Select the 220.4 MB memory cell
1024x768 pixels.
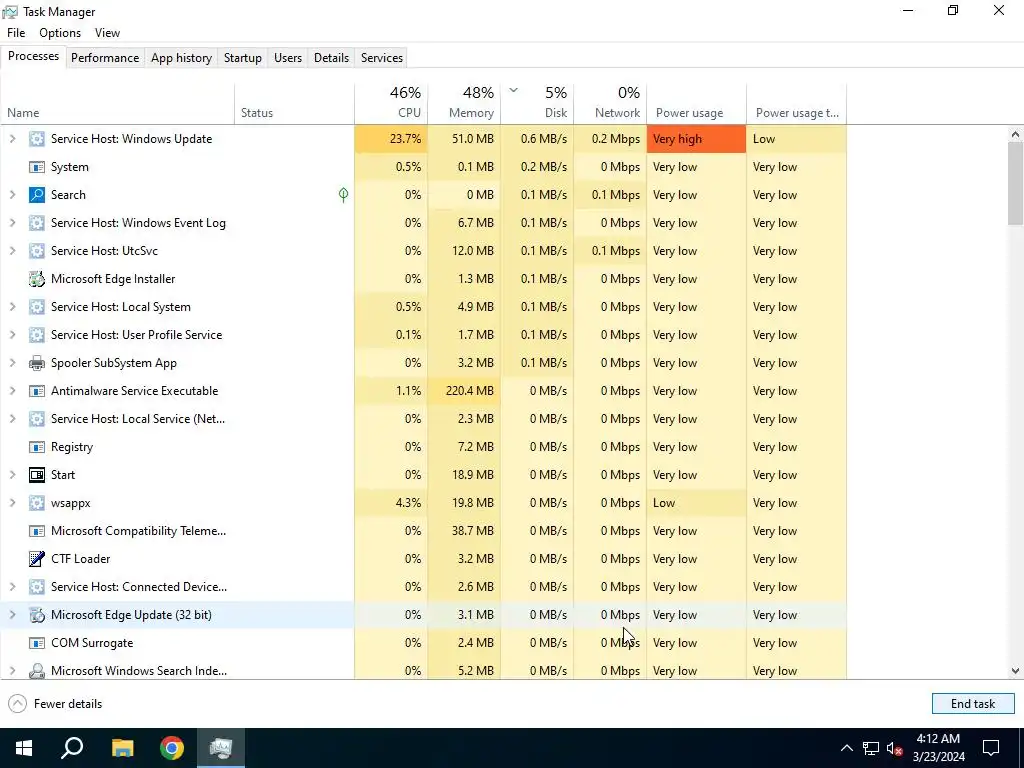464,391
